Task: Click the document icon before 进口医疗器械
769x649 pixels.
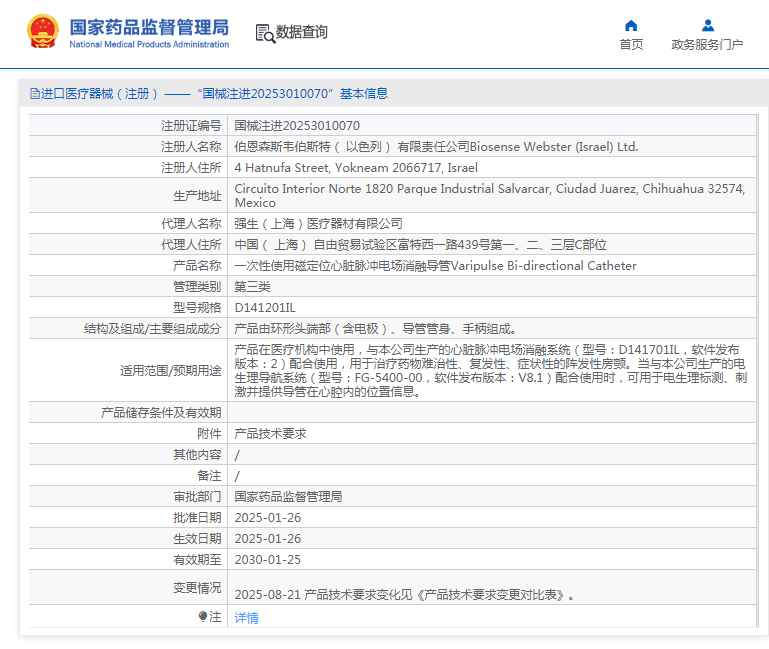Action: (x=35, y=94)
